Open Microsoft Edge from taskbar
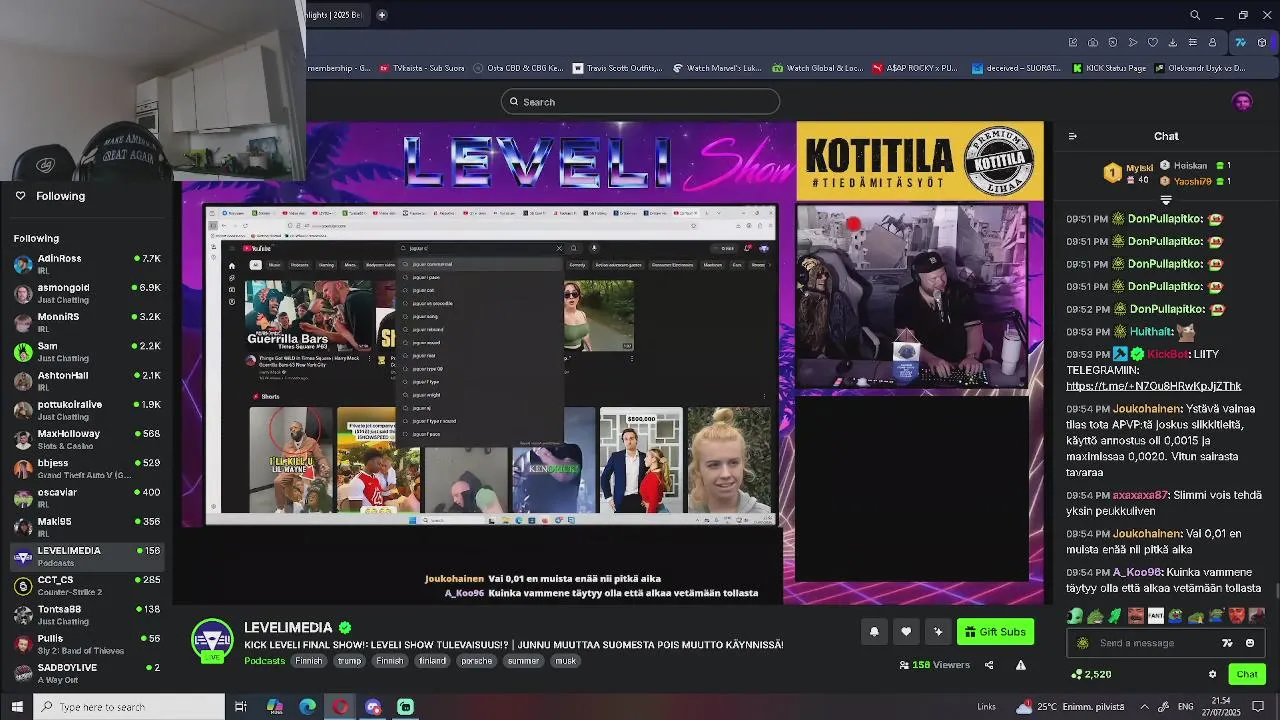 tap(308, 707)
